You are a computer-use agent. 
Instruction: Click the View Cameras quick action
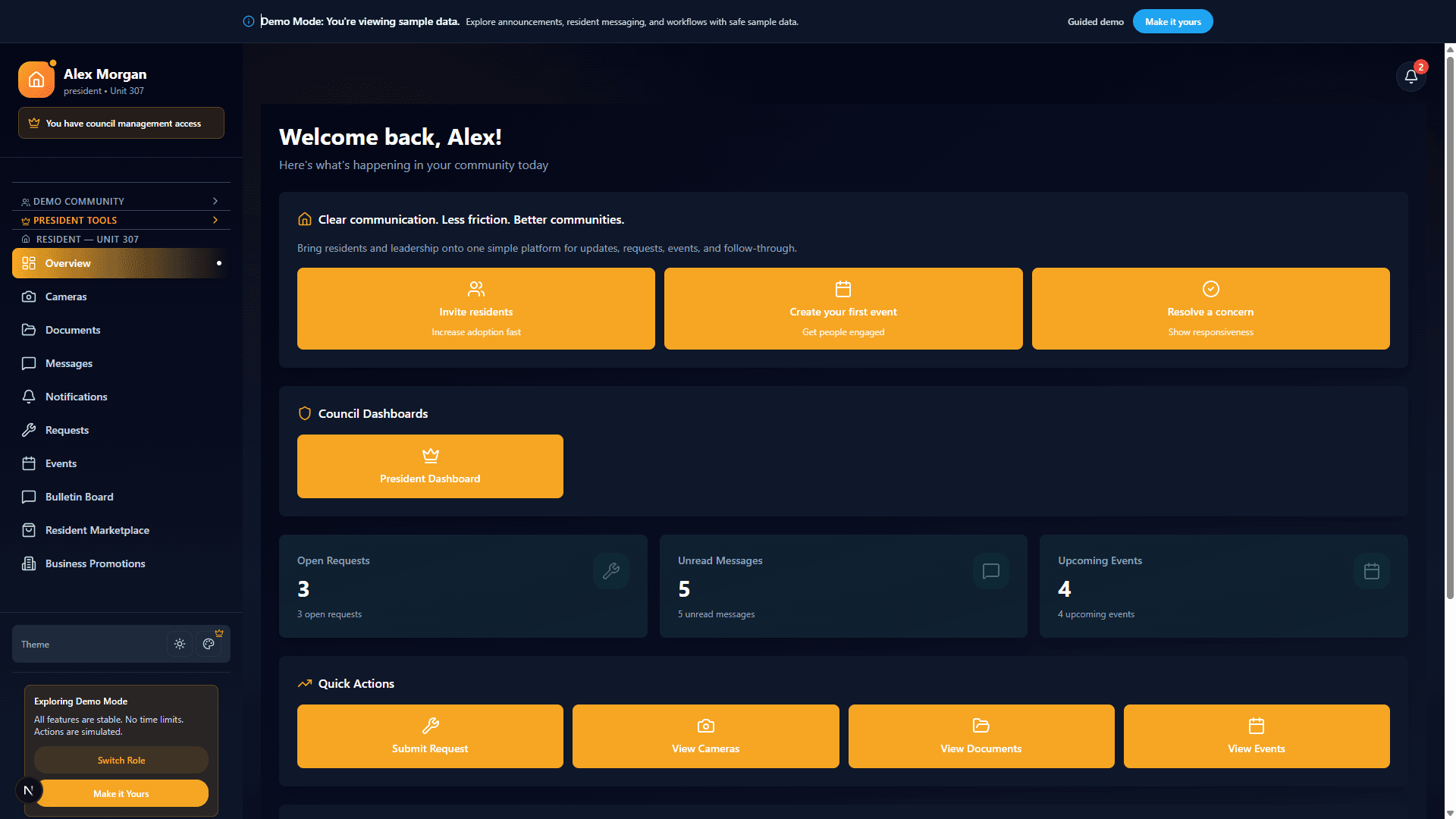coord(705,736)
